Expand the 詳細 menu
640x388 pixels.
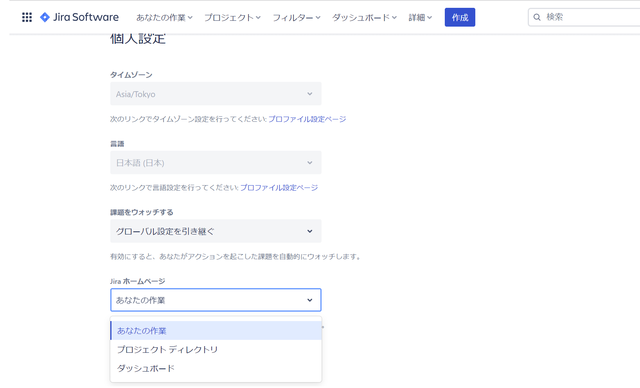tap(420, 18)
